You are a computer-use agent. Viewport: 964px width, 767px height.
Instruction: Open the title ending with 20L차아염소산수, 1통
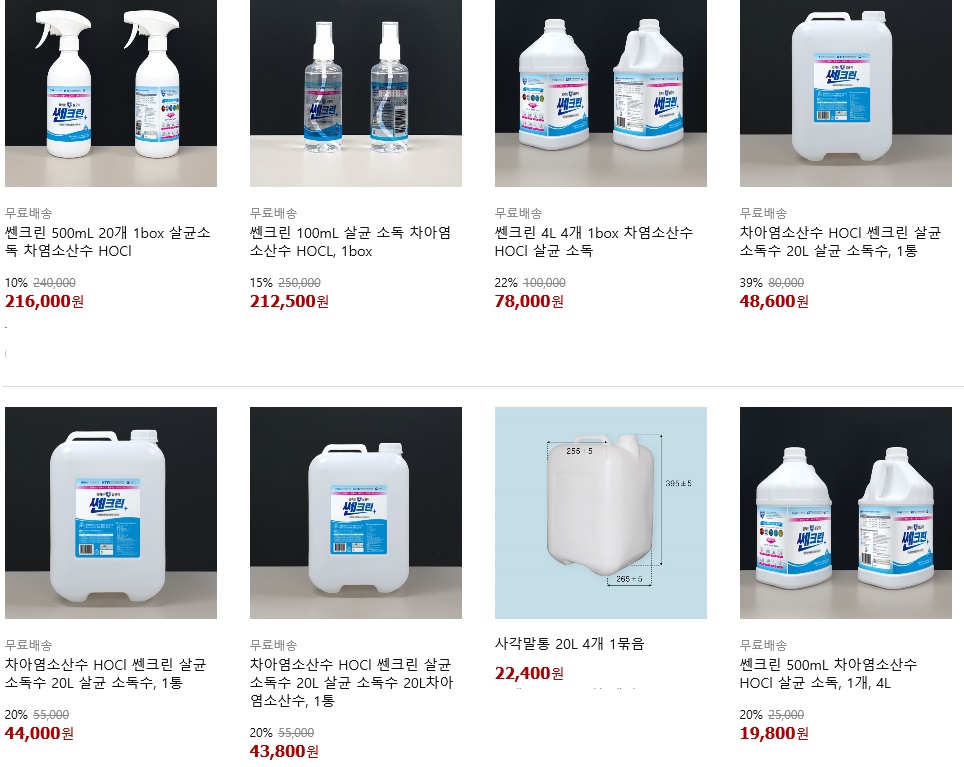click(352, 682)
